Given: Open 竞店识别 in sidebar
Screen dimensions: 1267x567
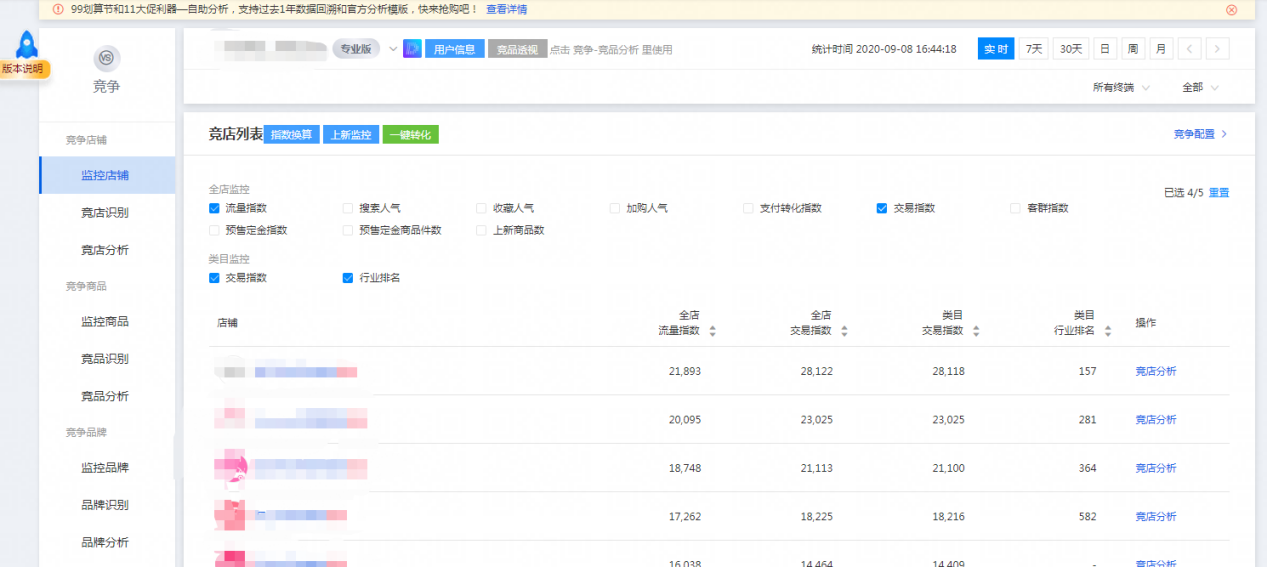Looking at the screenshot, I should click(106, 212).
